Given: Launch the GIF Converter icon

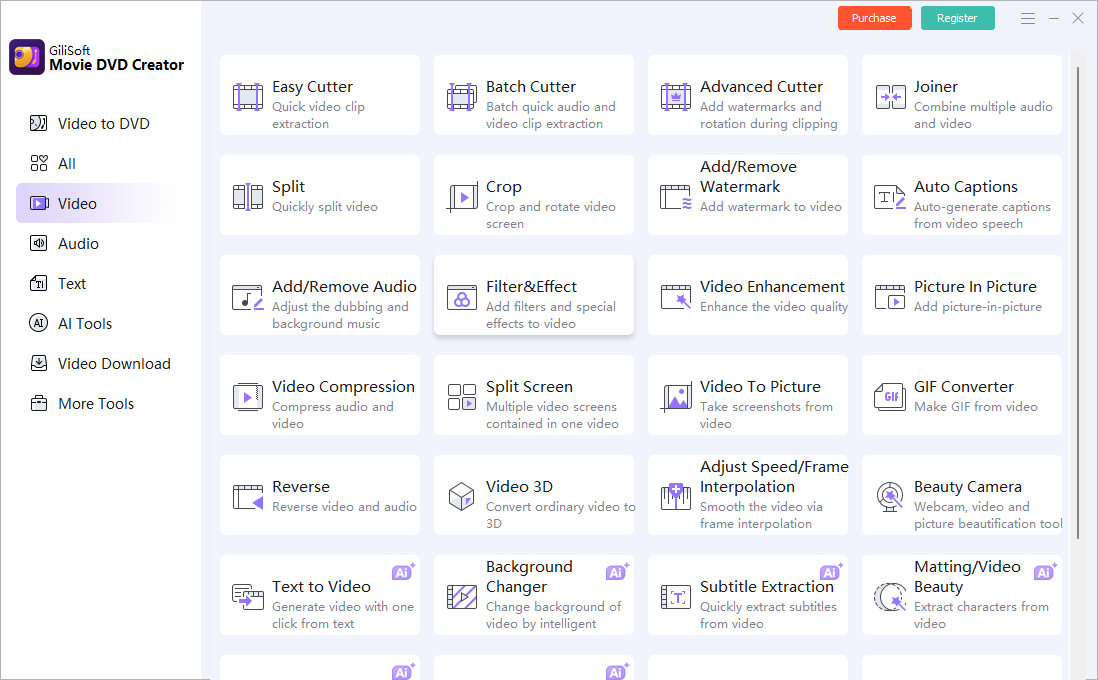Looking at the screenshot, I should [x=890, y=397].
